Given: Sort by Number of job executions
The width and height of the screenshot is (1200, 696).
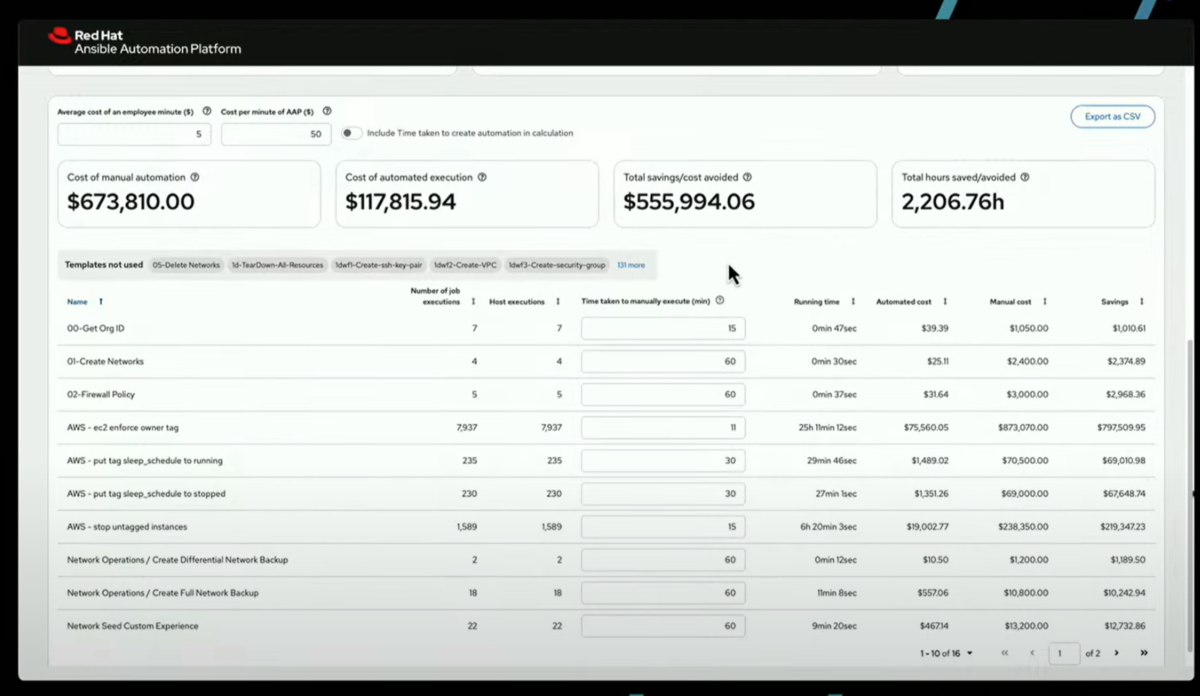Looking at the screenshot, I should click(473, 301).
